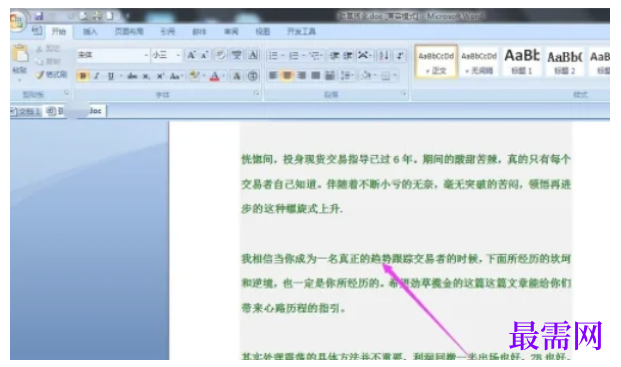Viewport: 621px width, 367px height.
Task: Toggle strikethrough abc formatting
Action: (132, 76)
